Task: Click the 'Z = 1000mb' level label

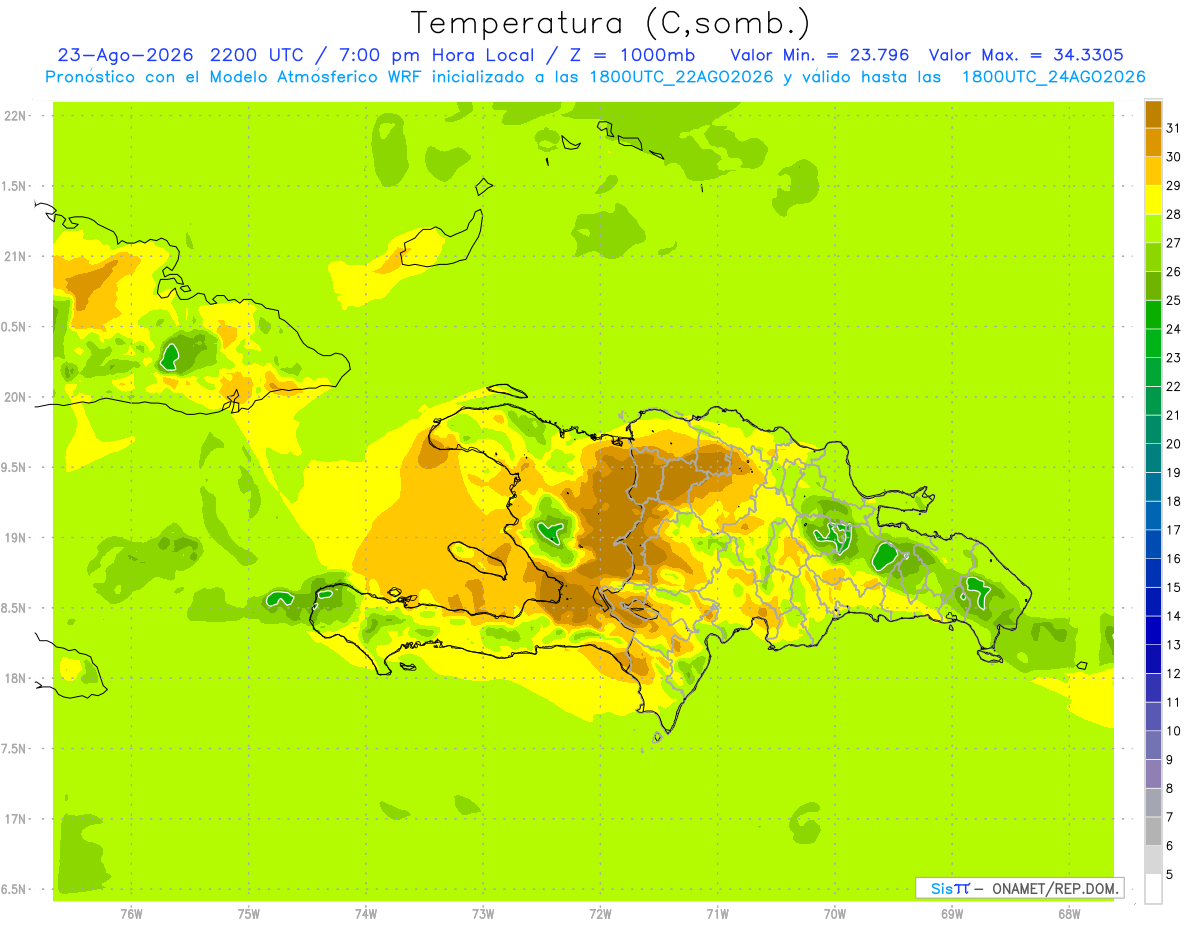Action: pyautogui.click(x=632, y=55)
